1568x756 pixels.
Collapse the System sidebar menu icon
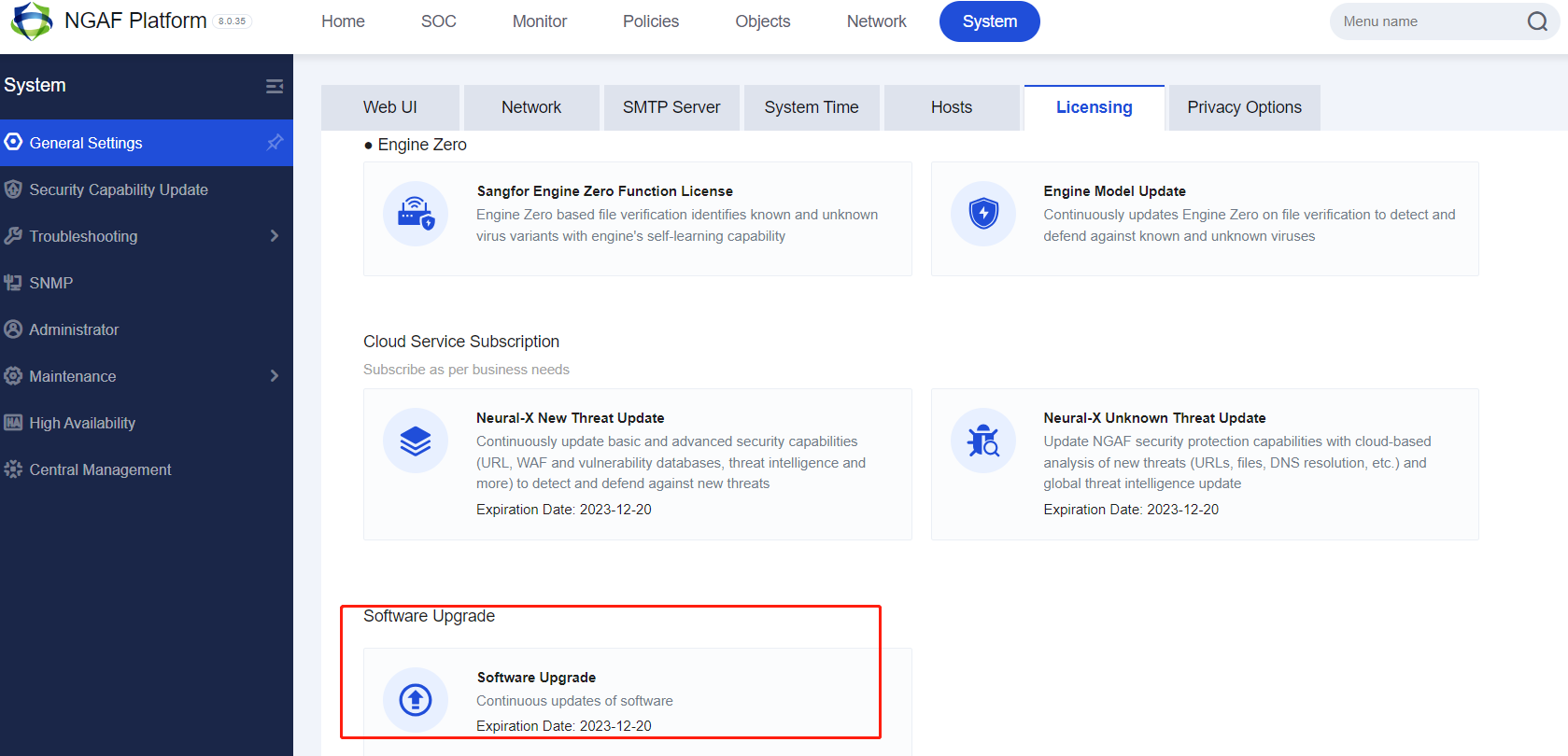(274, 86)
